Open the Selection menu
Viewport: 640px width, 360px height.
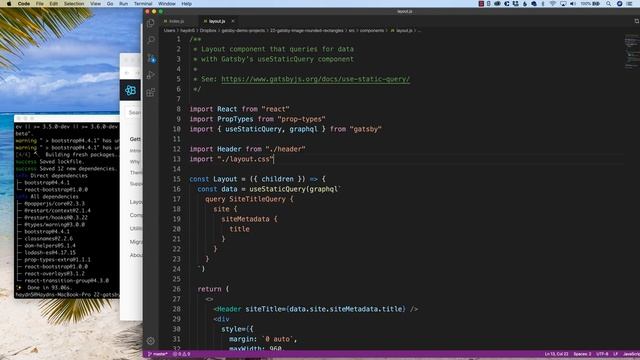point(74,4)
